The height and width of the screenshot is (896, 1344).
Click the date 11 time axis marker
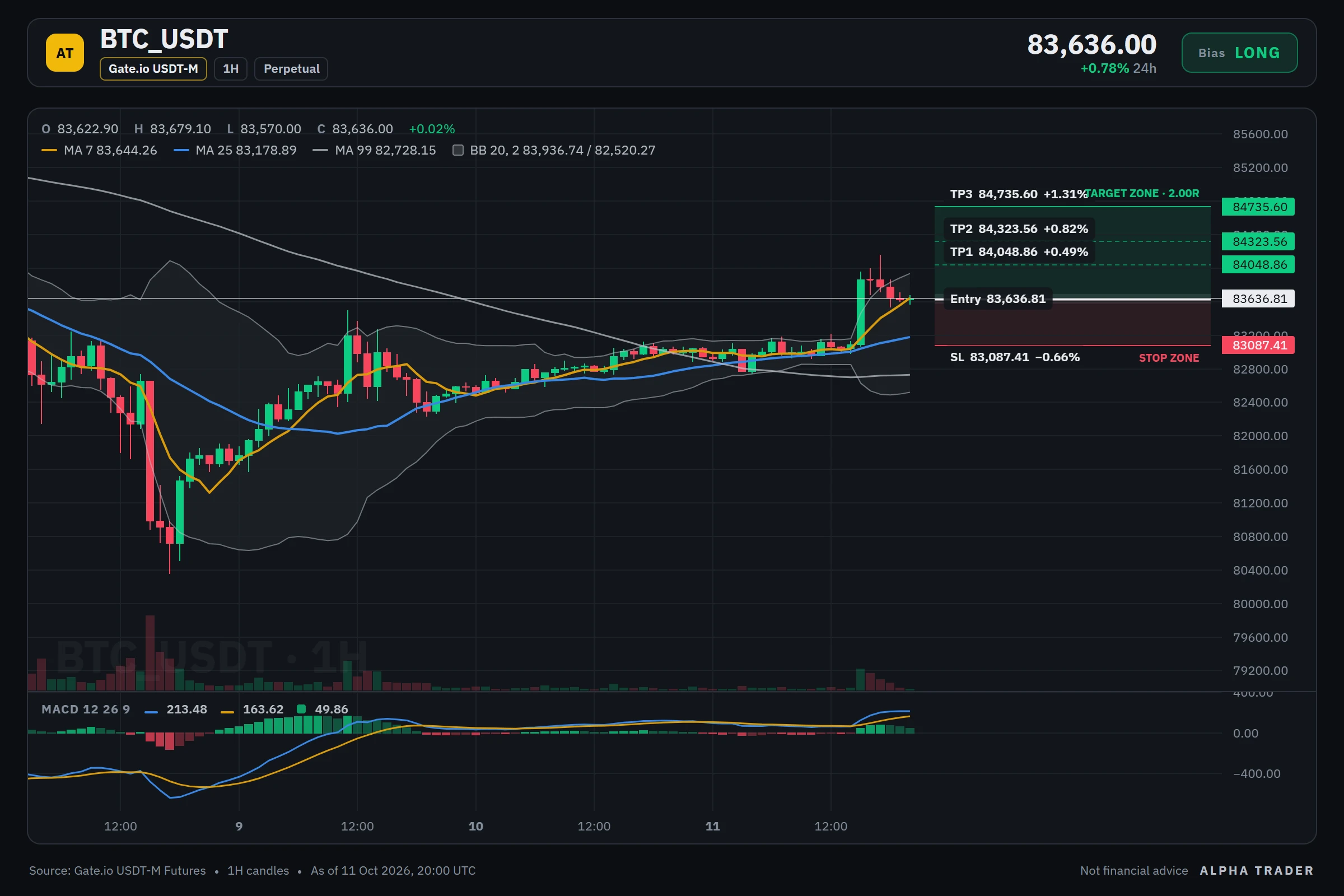click(712, 827)
